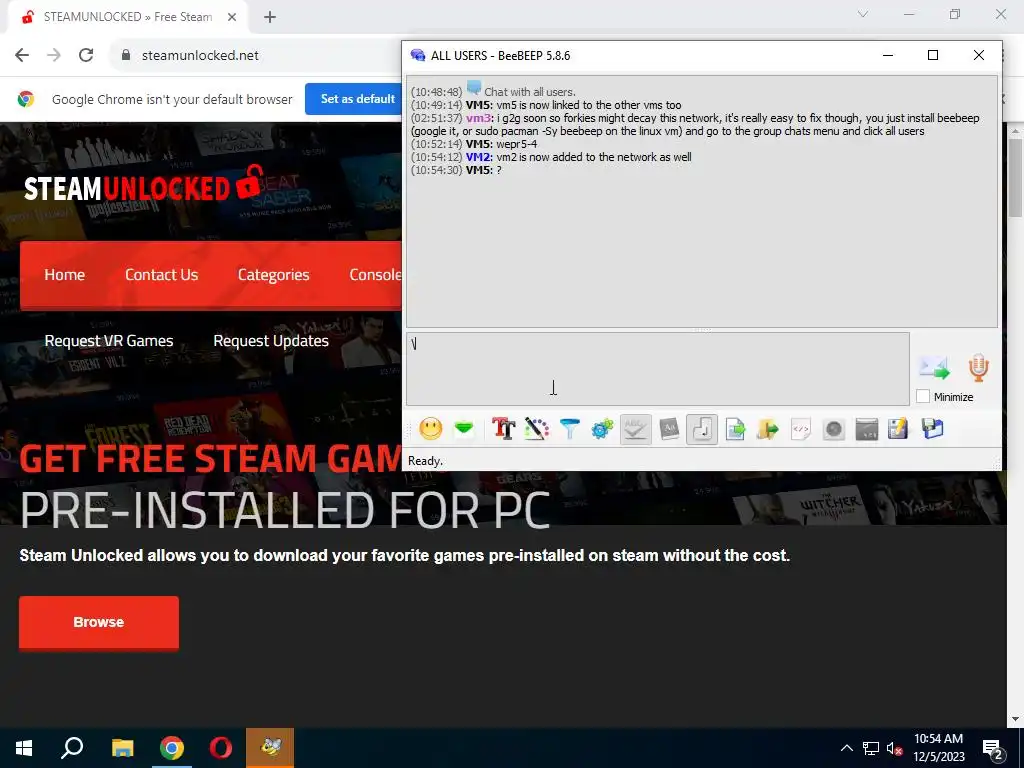Open the network tray icon
Image resolution: width=1024 pixels, height=768 pixels.
(x=871, y=748)
